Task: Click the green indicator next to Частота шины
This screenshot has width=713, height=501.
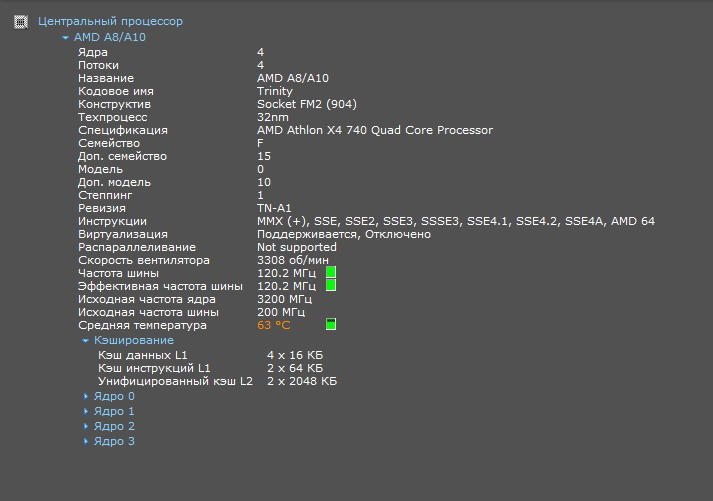Action: 331,273
